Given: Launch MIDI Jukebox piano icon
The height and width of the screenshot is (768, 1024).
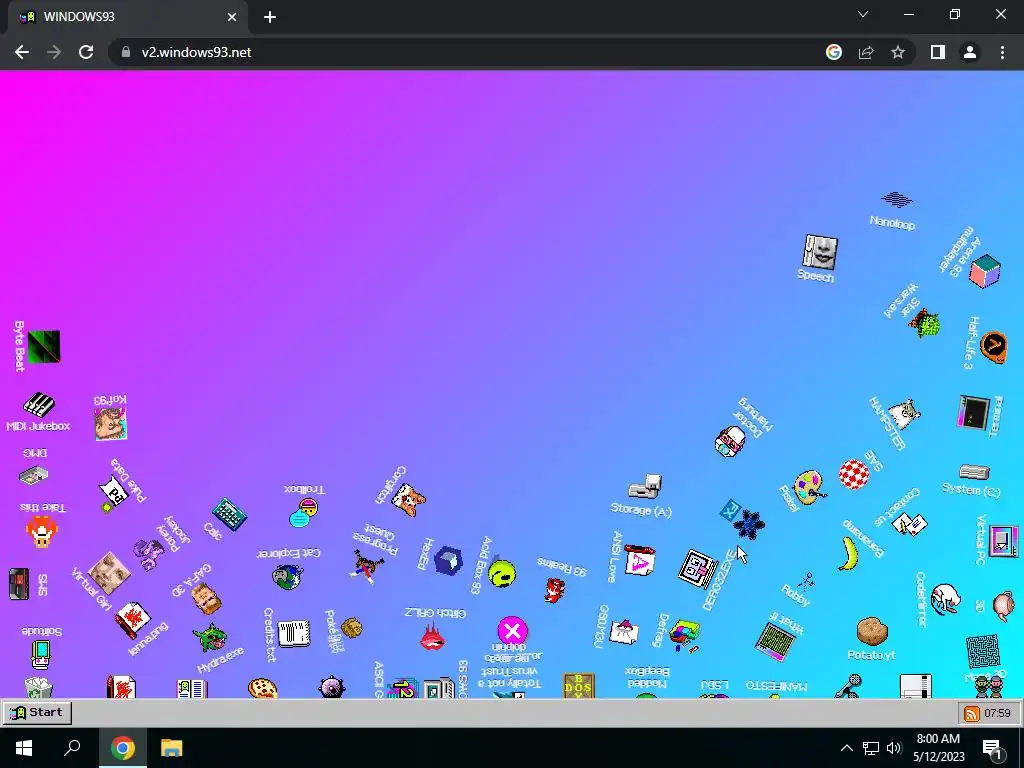Looking at the screenshot, I should point(39,405).
